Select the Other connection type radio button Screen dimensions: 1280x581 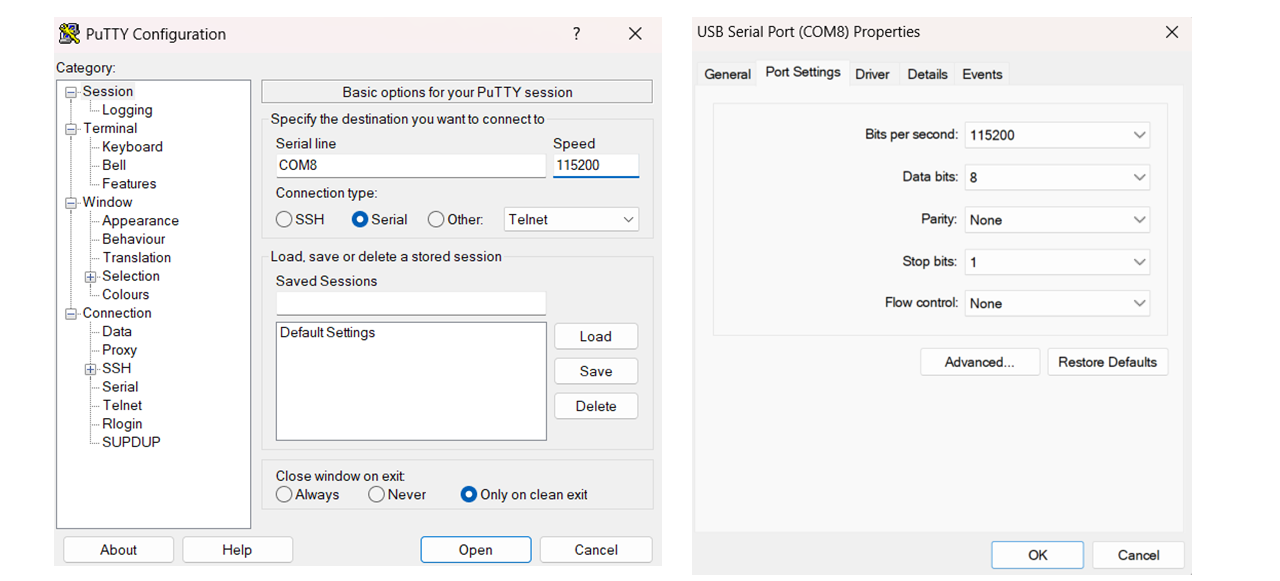point(436,219)
